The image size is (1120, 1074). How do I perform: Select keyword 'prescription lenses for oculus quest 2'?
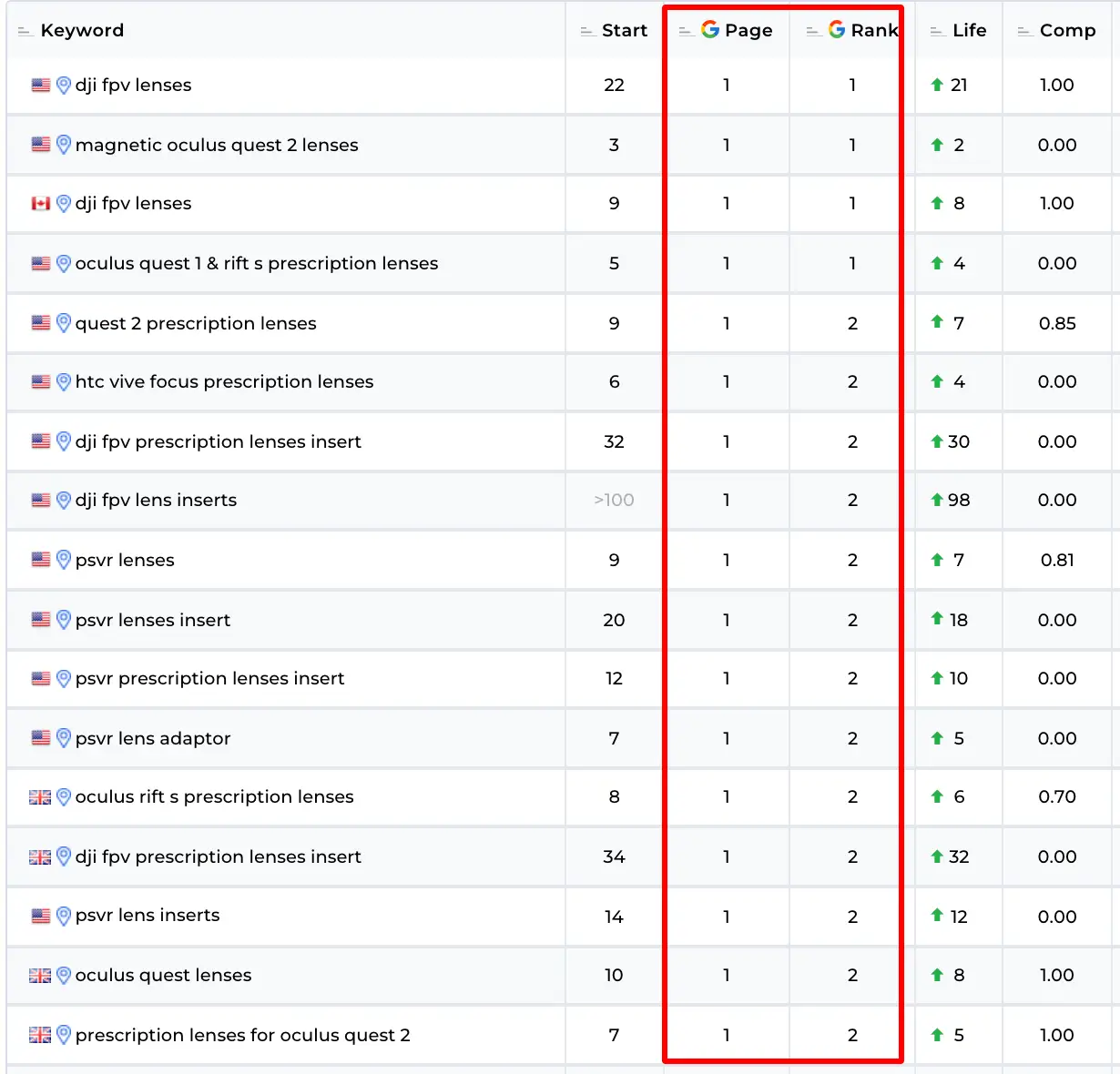(242, 1035)
